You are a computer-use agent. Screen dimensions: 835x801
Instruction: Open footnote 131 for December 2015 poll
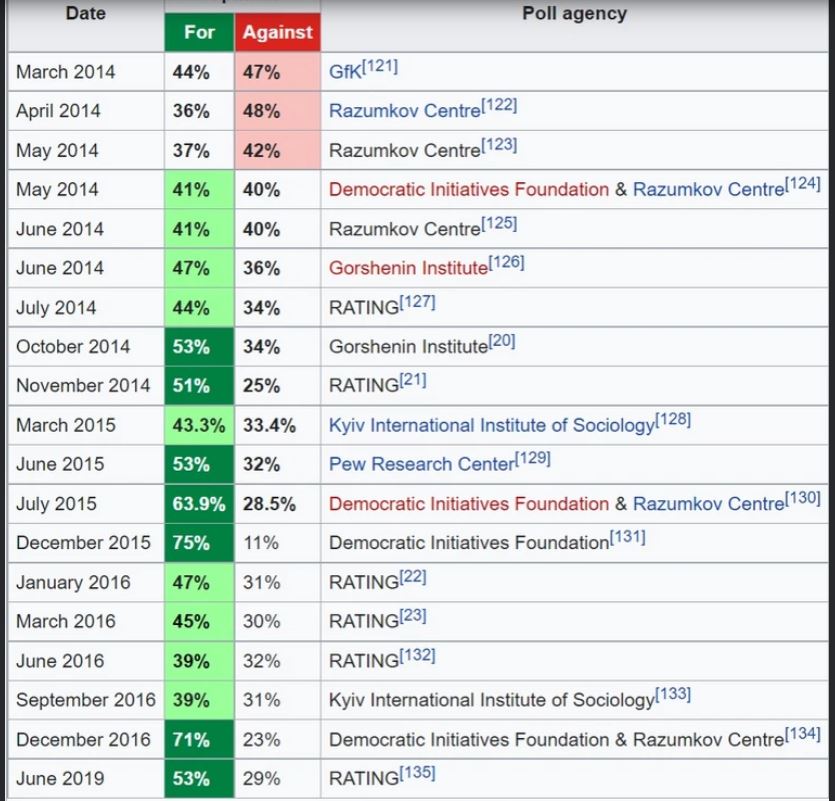click(x=627, y=538)
